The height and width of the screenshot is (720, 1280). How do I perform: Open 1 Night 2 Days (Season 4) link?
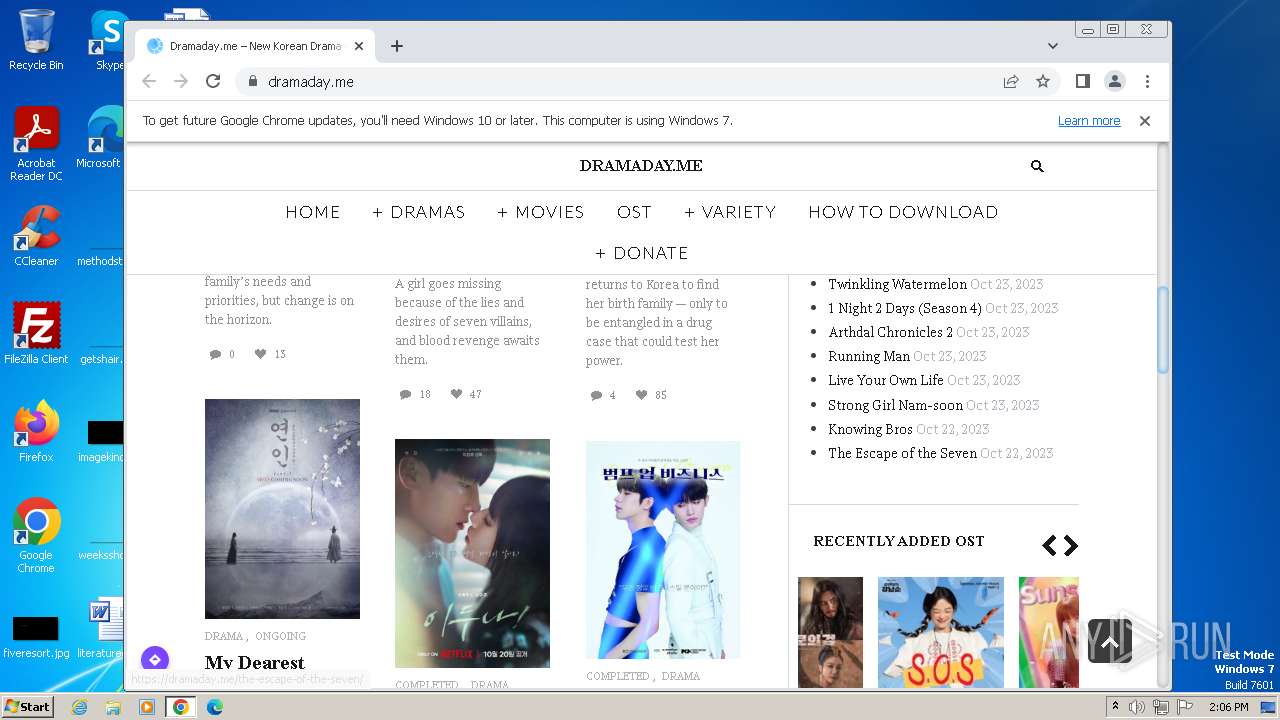pyautogui.click(x=905, y=308)
